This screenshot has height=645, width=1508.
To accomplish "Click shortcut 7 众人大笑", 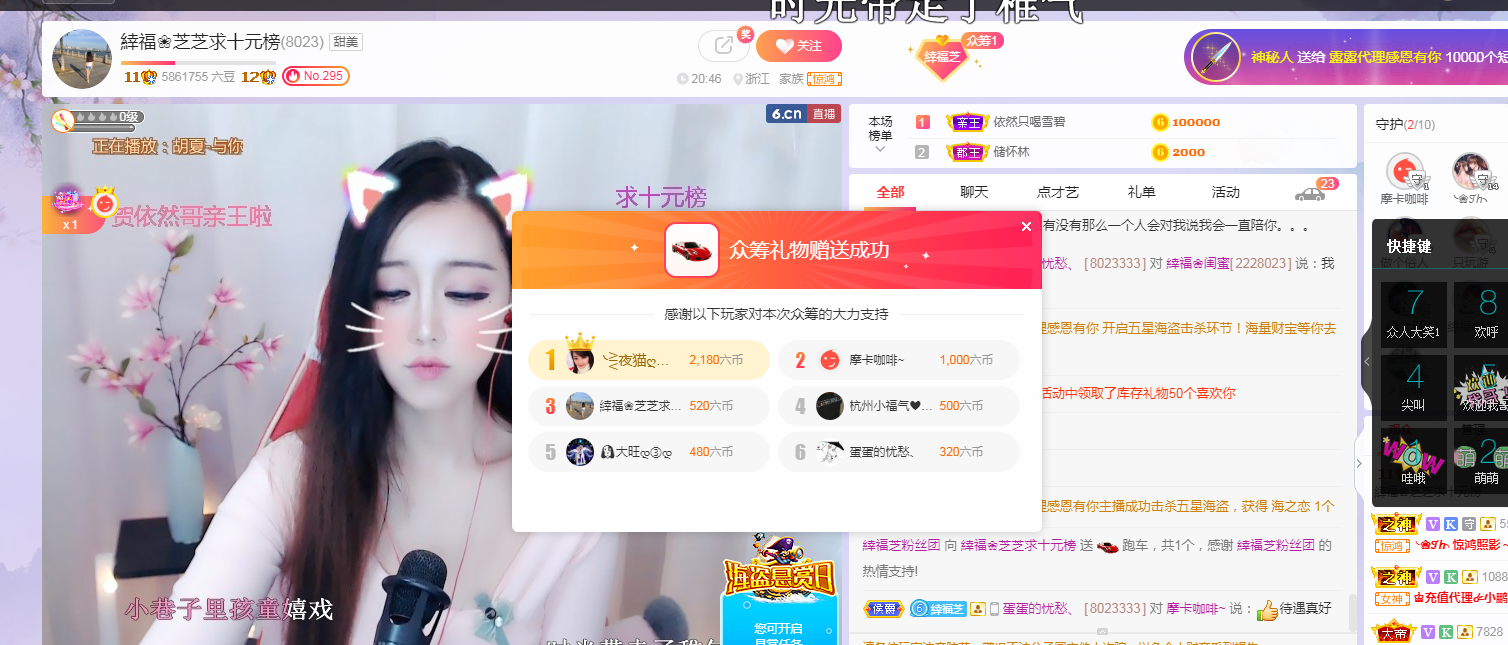I will coord(1414,314).
